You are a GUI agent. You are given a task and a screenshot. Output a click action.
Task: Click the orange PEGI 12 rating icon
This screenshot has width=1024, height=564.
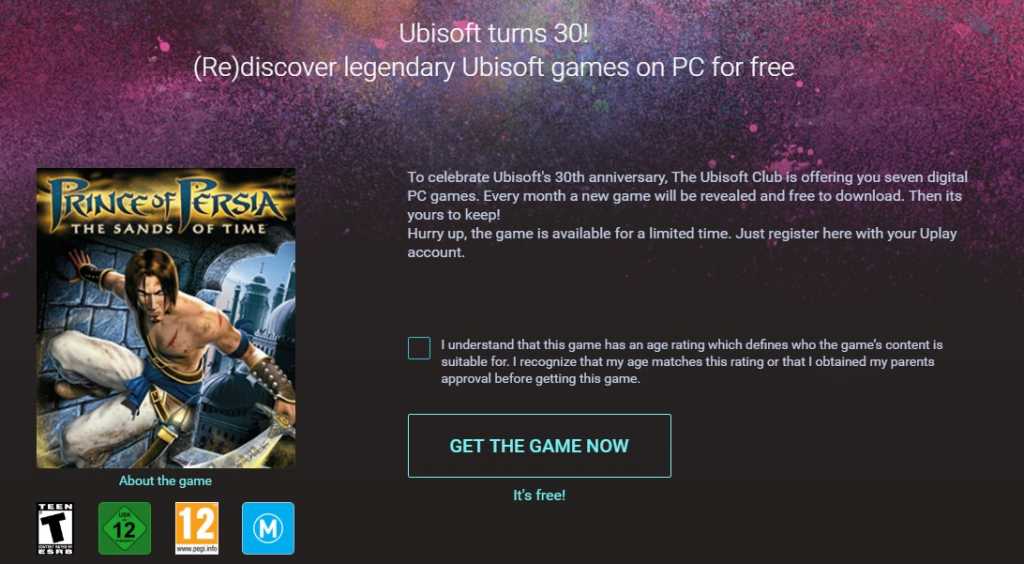point(197,529)
